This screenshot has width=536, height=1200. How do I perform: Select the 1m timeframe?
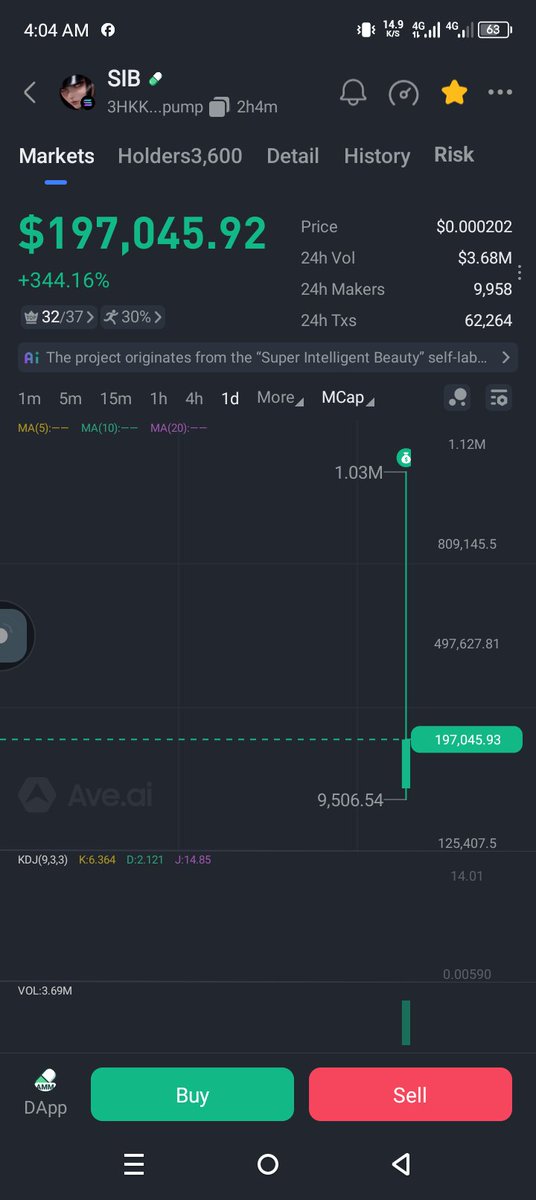click(x=30, y=398)
